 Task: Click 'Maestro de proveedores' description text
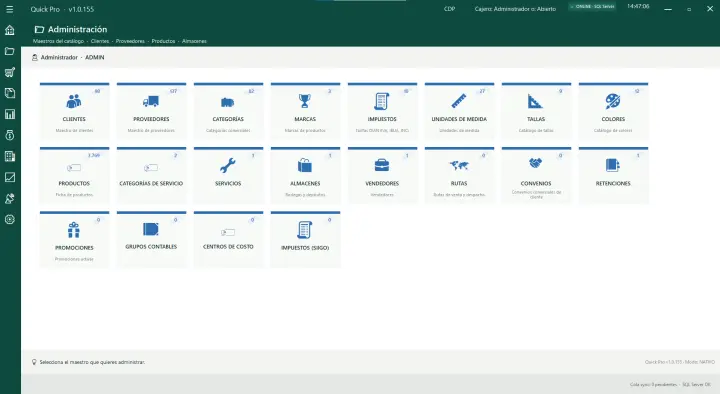151,131
